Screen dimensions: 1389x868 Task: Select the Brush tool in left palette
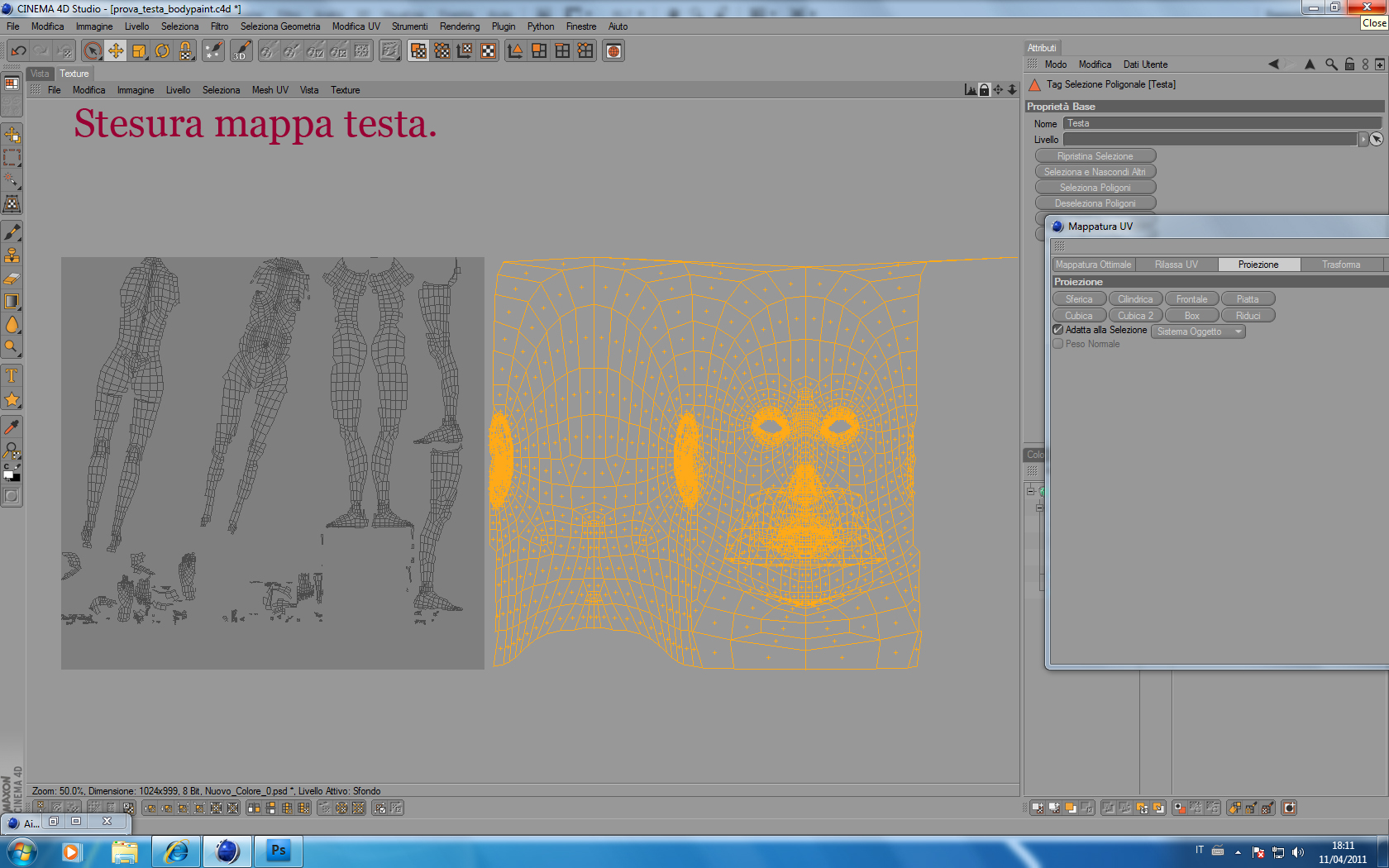pyautogui.click(x=12, y=232)
